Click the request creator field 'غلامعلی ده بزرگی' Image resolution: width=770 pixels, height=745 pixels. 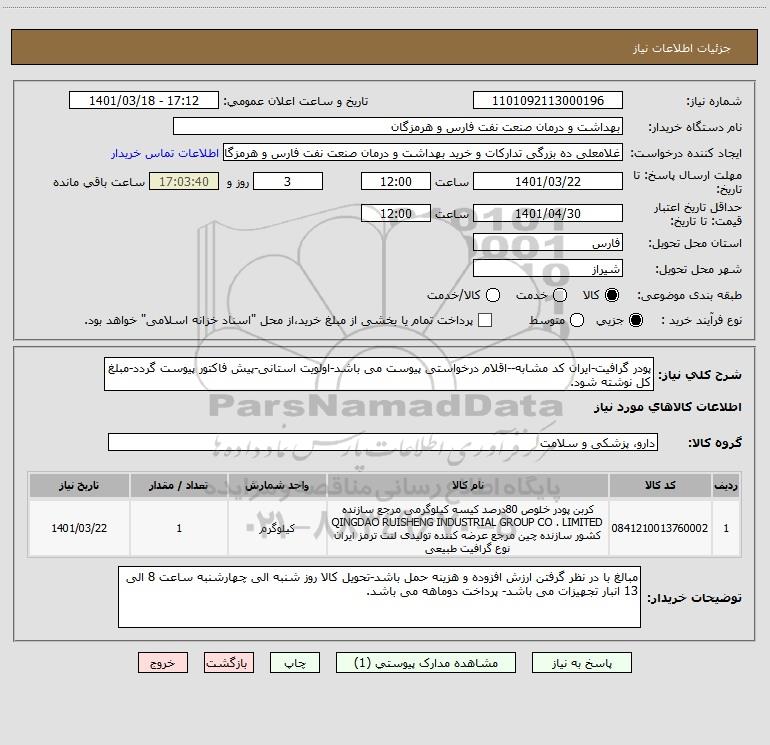coord(423,153)
